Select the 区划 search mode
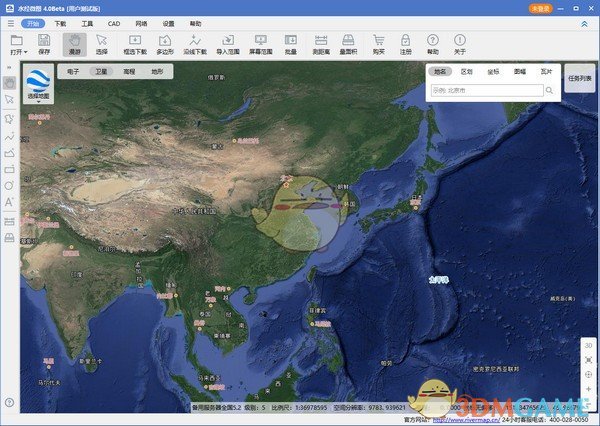This screenshot has height=426, width=600. (x=466, y=72)
